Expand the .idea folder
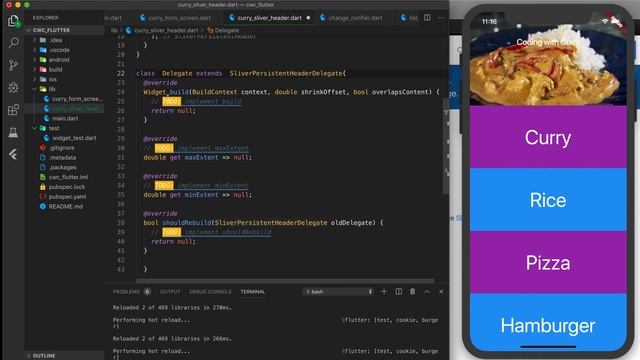640x360 pixels. pyautogui.click(x=56, y=40)
